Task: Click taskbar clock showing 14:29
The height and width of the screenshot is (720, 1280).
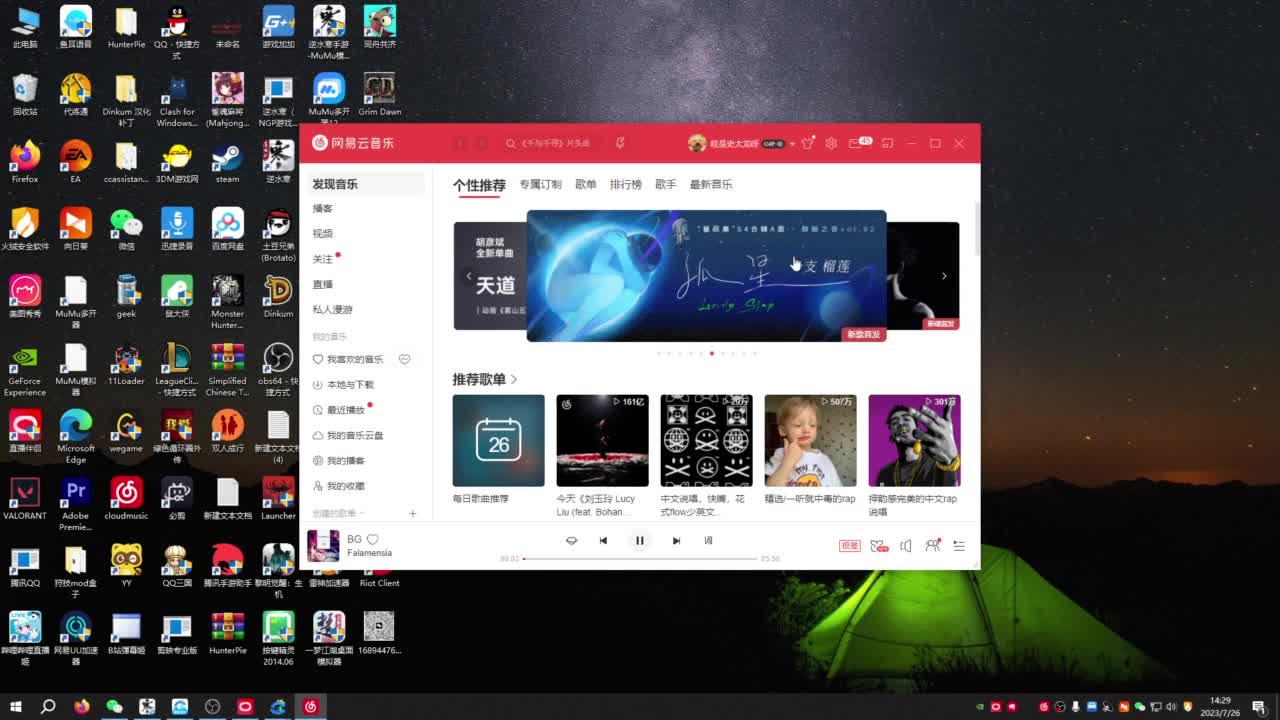Action: pos(1220,706)
